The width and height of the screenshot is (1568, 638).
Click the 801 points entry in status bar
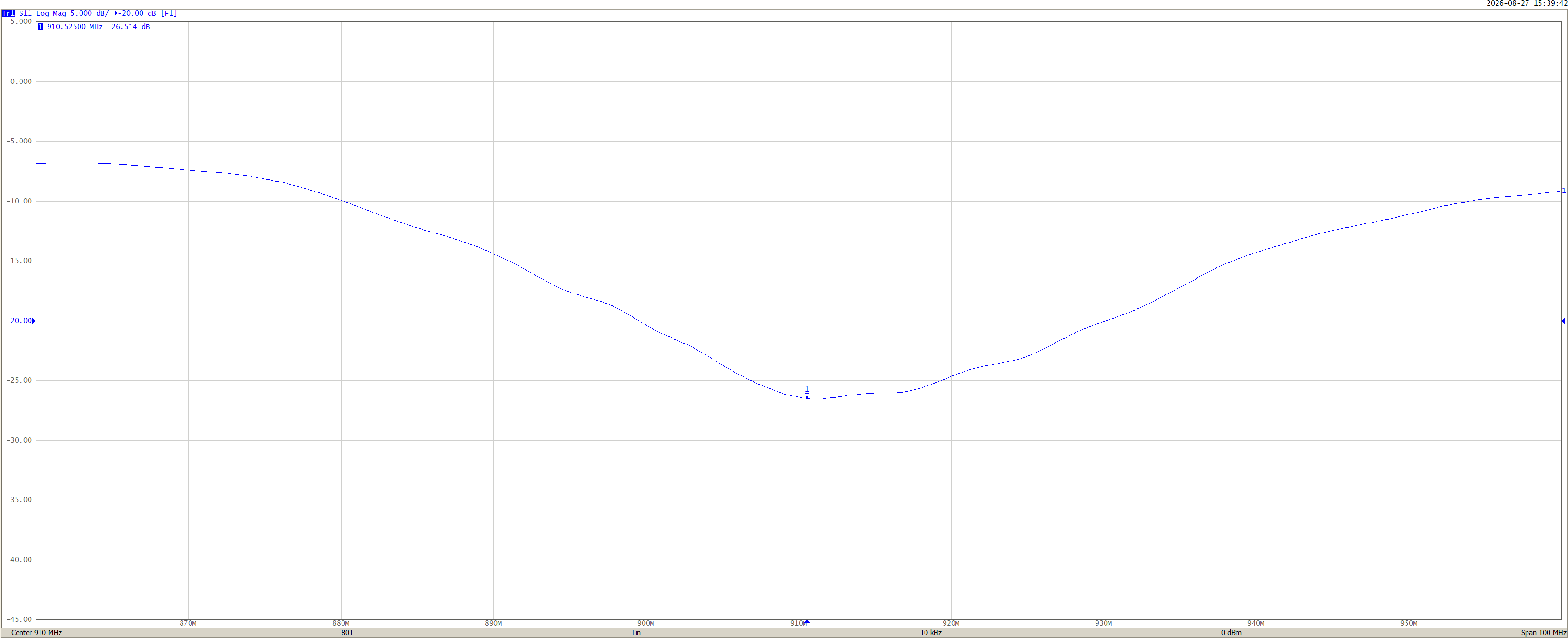347,633
